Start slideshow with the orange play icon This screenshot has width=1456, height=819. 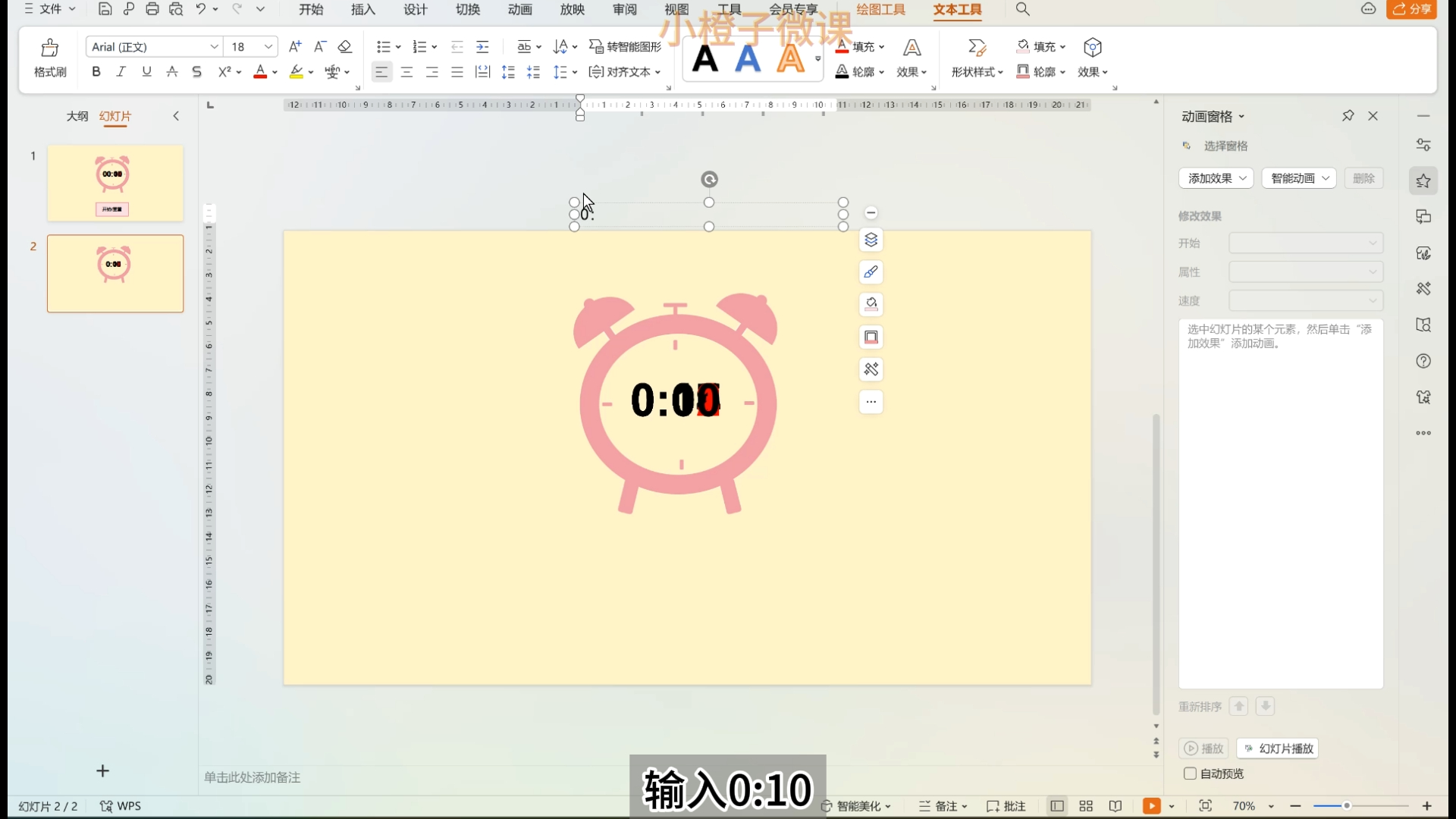point(1151,806)
